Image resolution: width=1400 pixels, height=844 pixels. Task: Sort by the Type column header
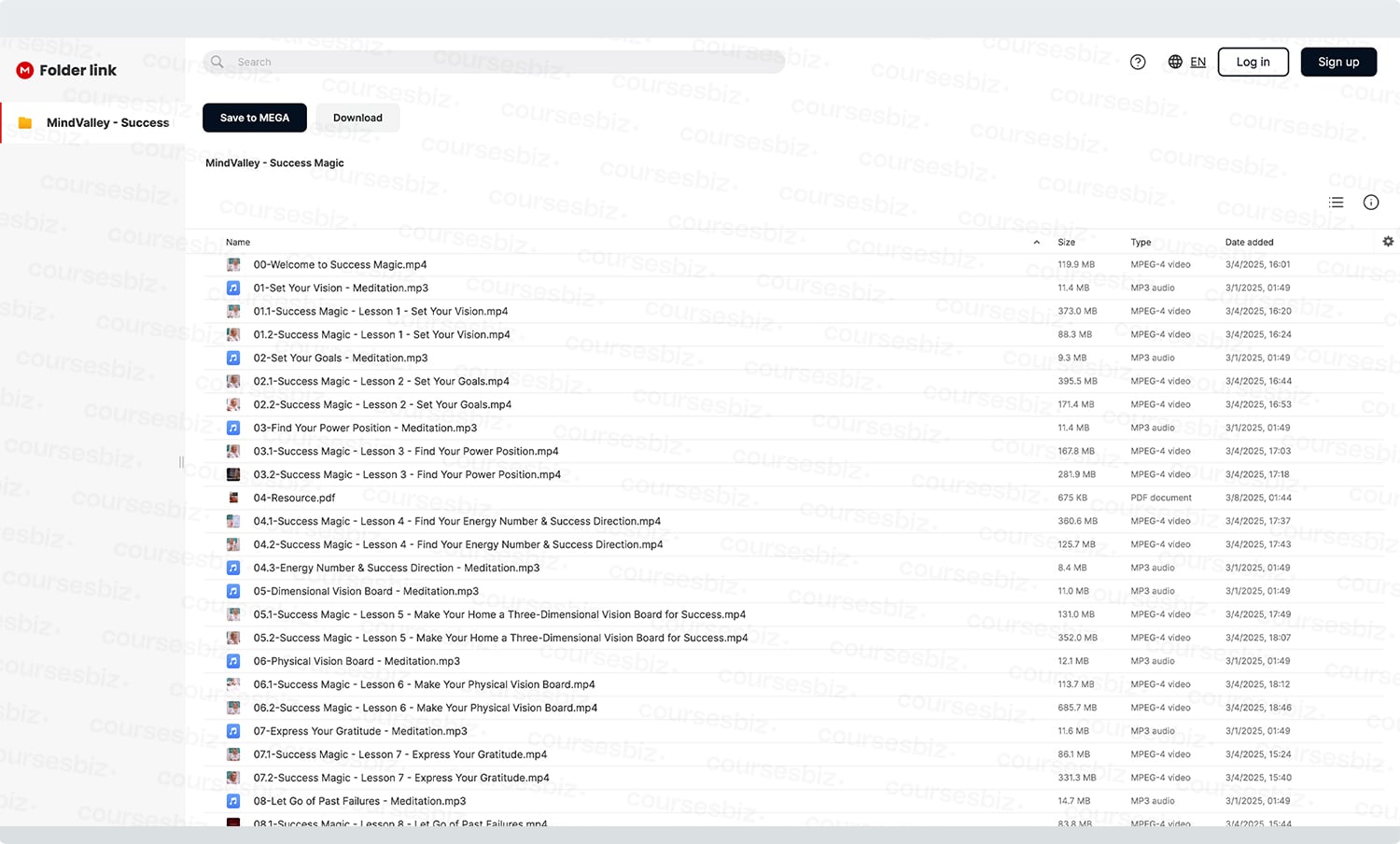coord(1141,242)
